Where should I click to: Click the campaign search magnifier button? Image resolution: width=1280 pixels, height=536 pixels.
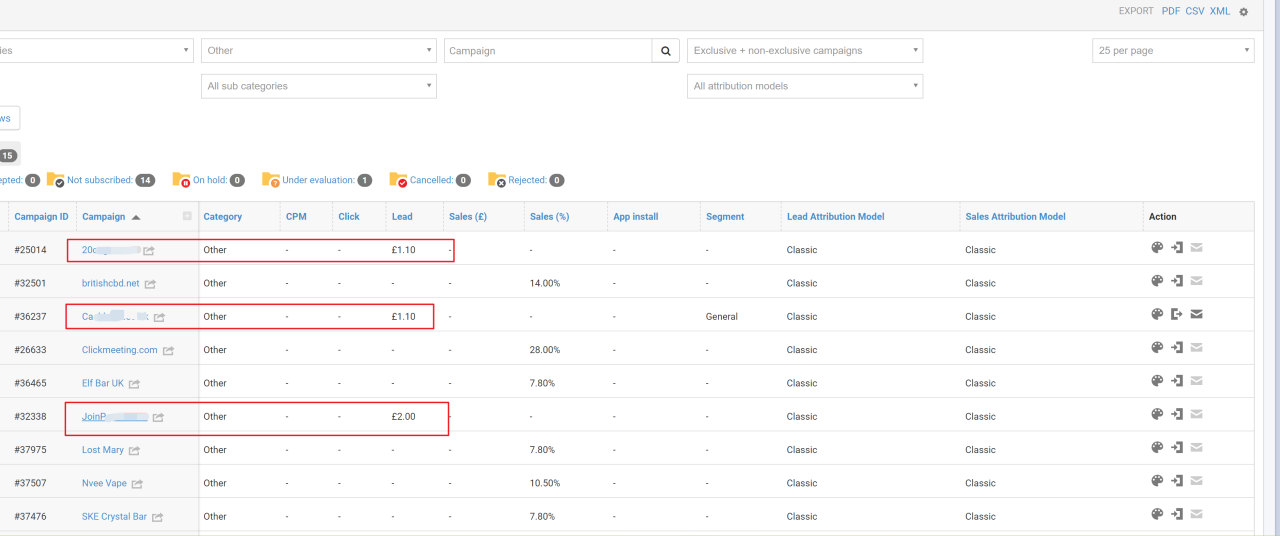tap(666, 51)
